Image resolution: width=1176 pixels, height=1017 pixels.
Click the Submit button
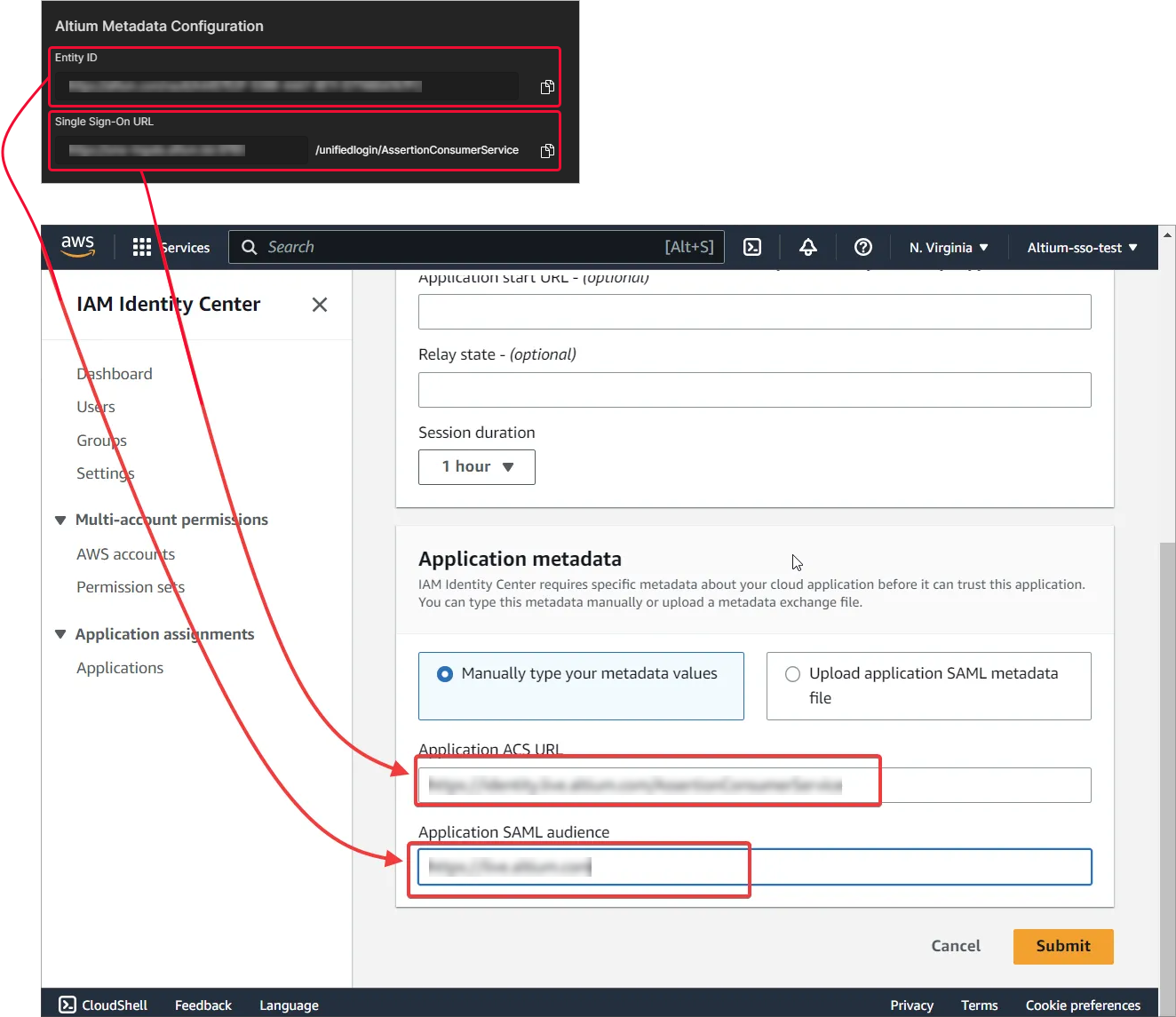pyautogui.click(x=1063, y=946)
